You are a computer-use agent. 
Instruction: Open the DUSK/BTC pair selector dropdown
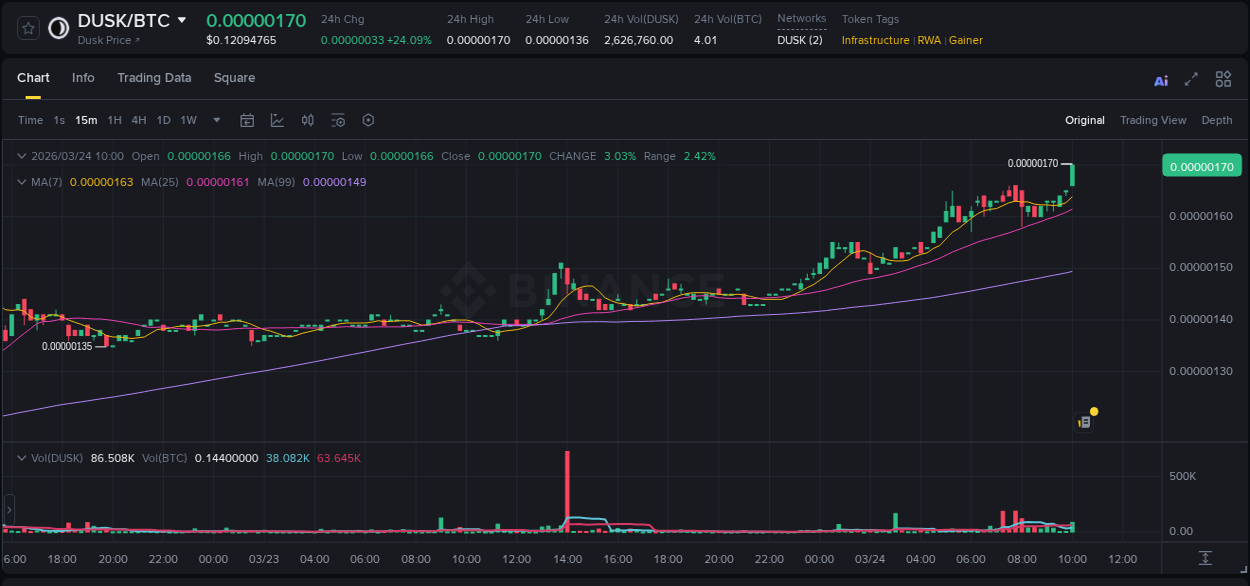pos(181,20)
